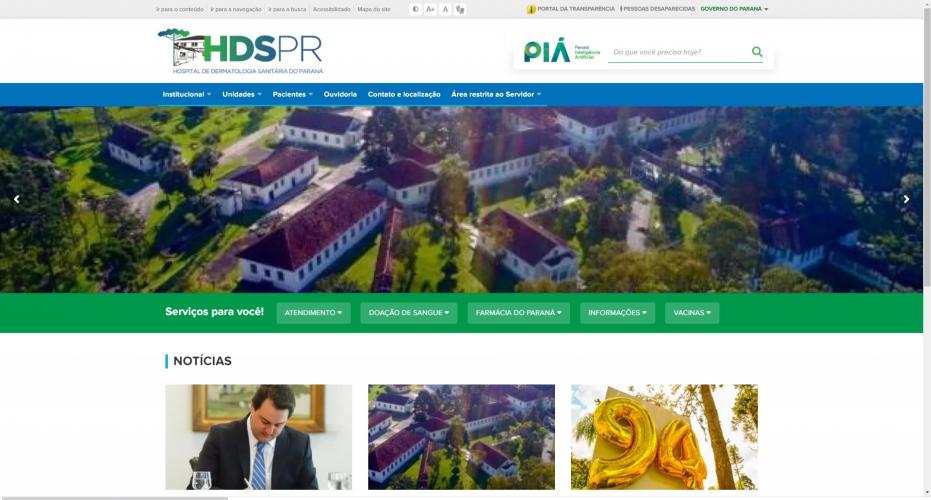Open the Ouvidoria page
Image resolution: width=931 pixels, height=500 pixels.
coord(340,94)
